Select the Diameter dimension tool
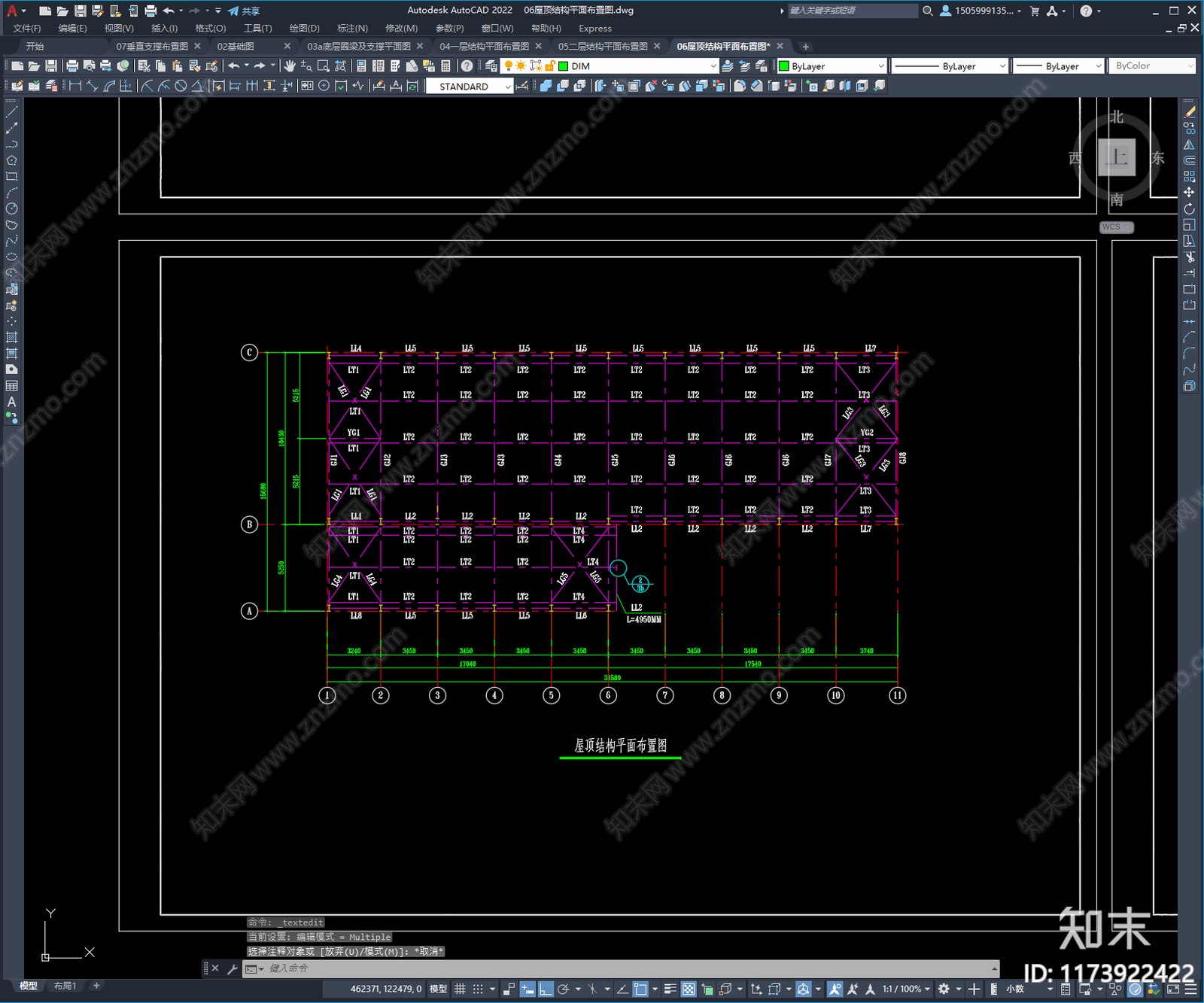This screenshot has height=1003, width=1204. pyautogui.click(x=181, y=86)
